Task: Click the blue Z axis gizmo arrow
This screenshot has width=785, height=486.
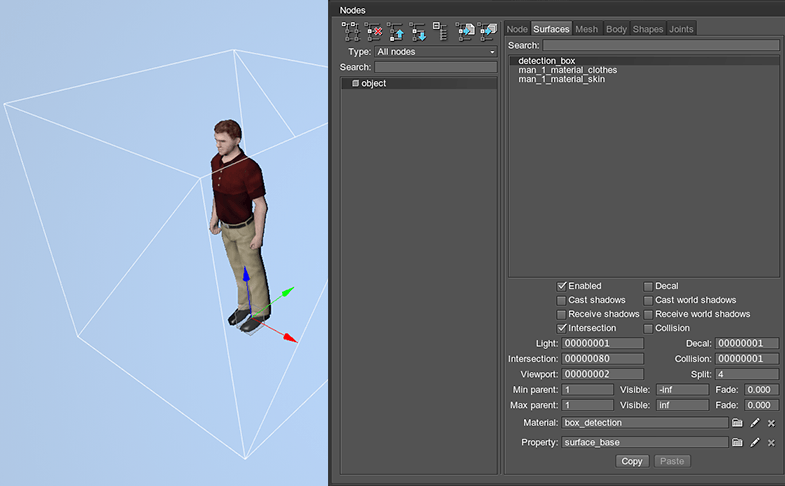Action: [x=246, y=278]
